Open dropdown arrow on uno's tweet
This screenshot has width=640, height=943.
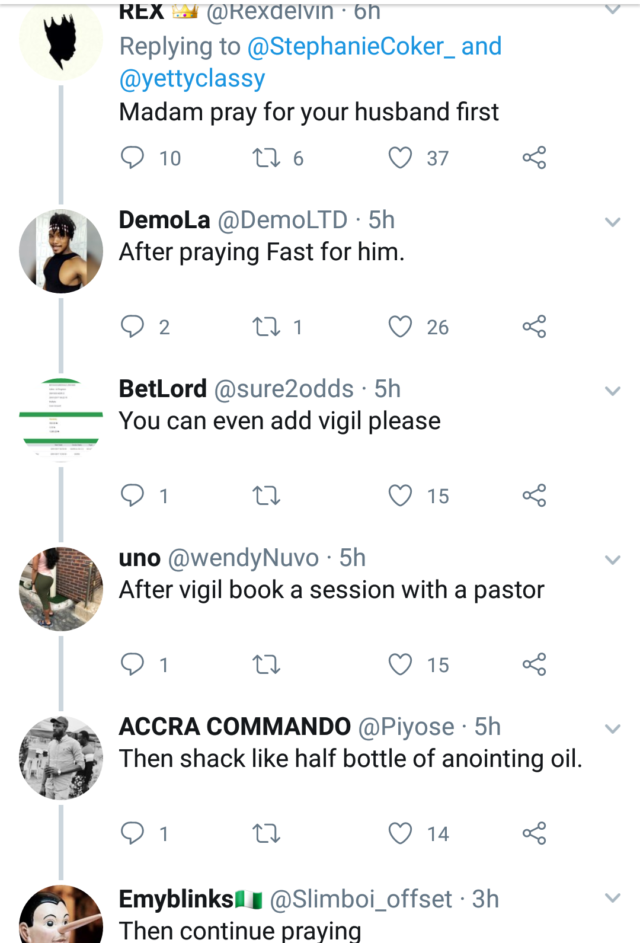(613, 559)
